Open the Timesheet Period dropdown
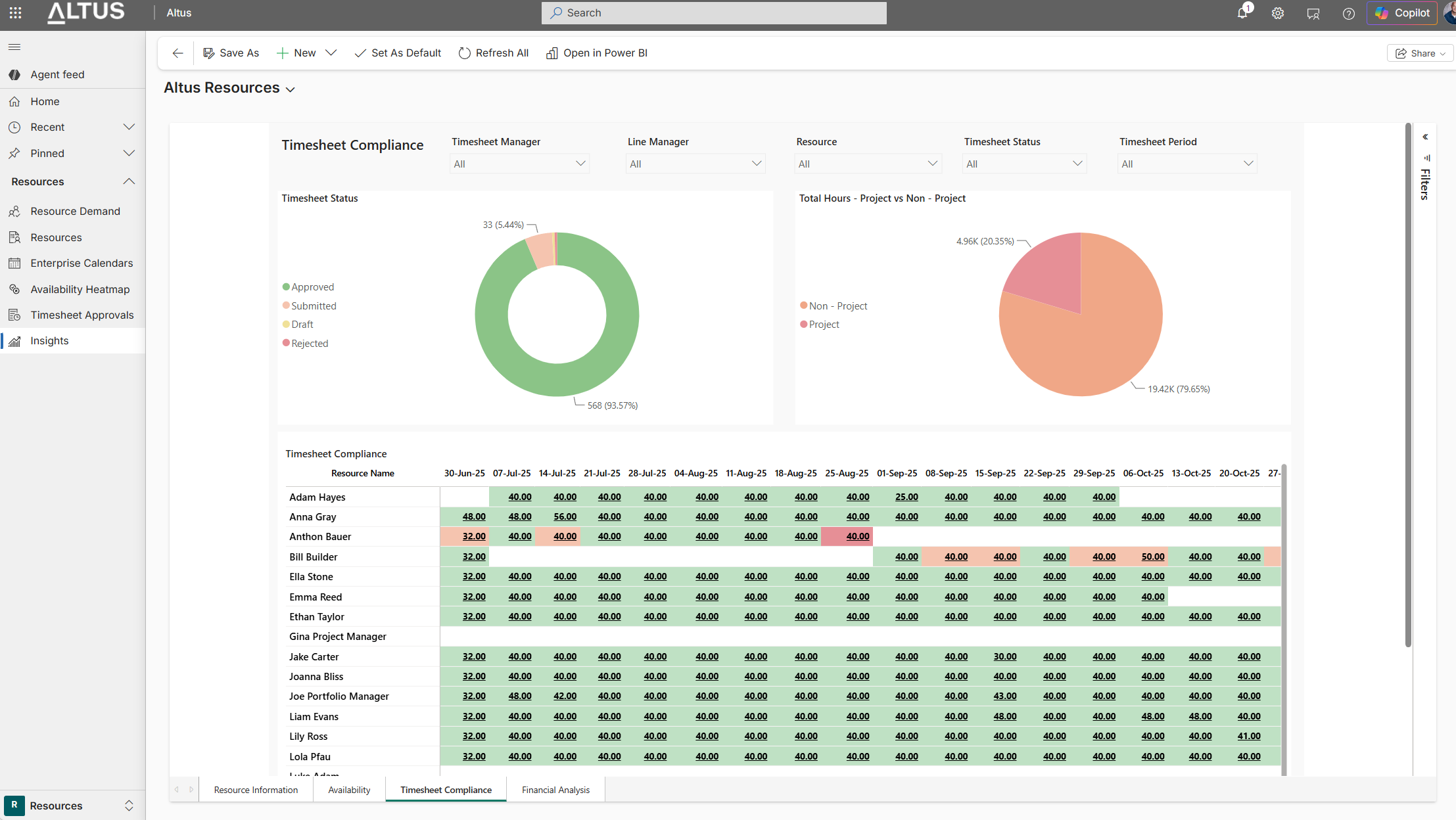The width and height of the screenshot is (1456, 820). tap(1187, 164)
